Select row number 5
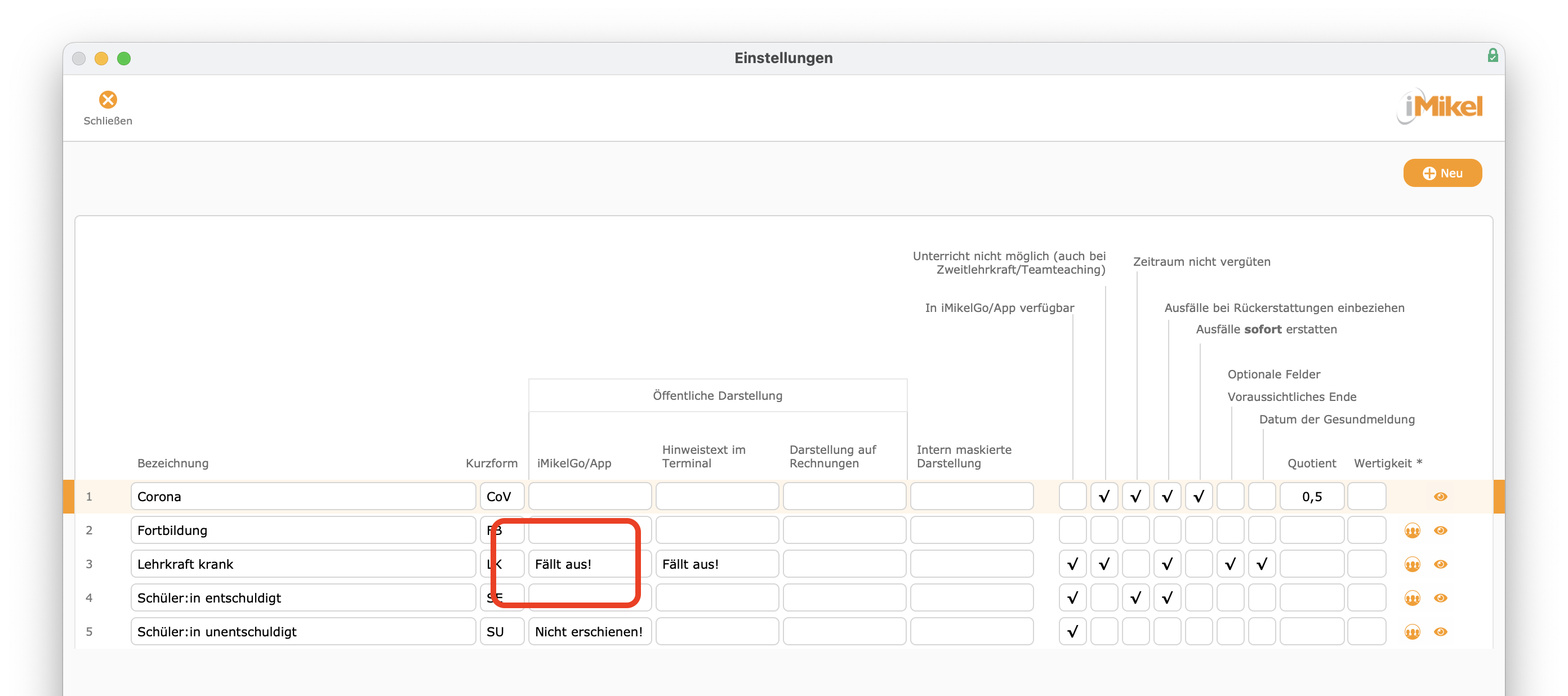1568x696 pixels. click(89, 631)
